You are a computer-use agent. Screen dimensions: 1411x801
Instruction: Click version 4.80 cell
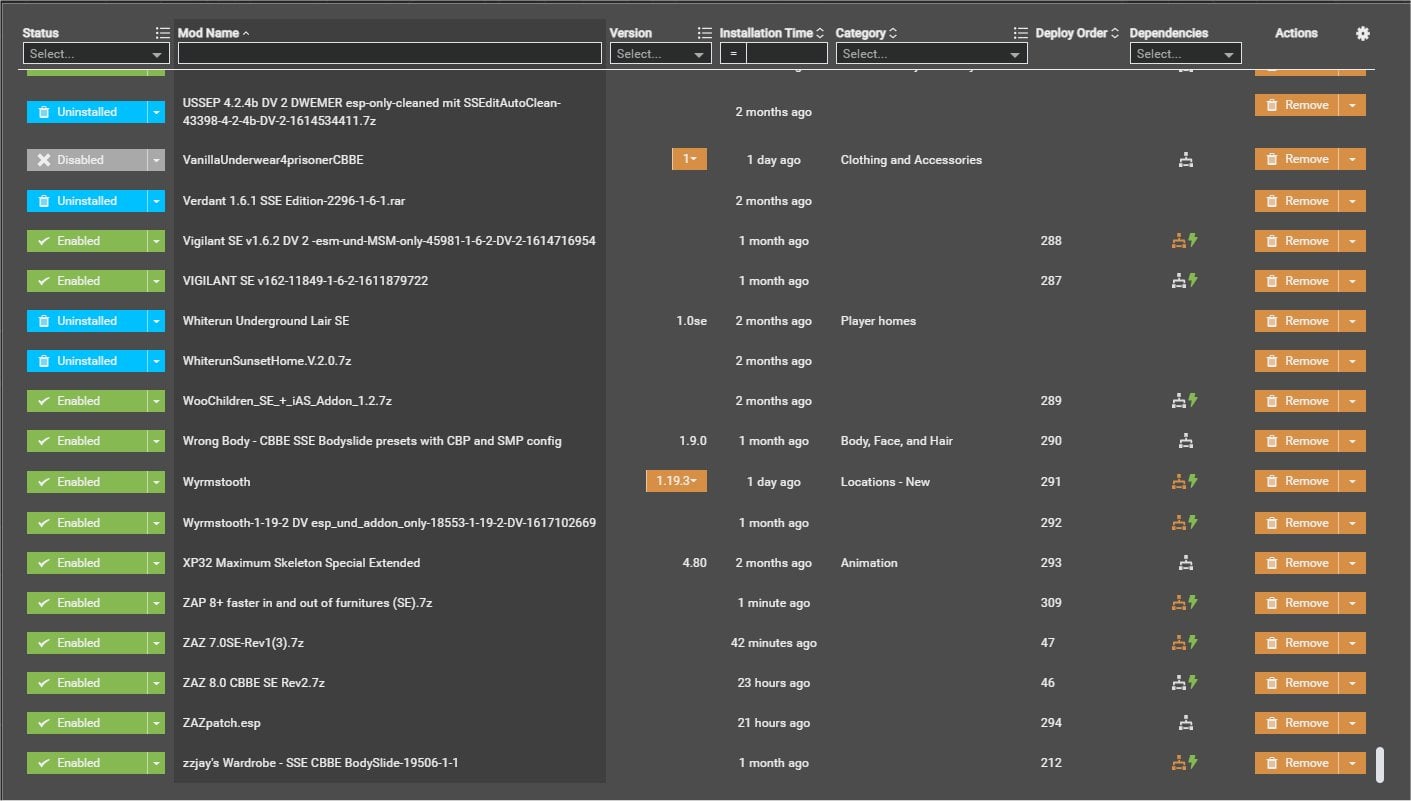pos(695,563)
